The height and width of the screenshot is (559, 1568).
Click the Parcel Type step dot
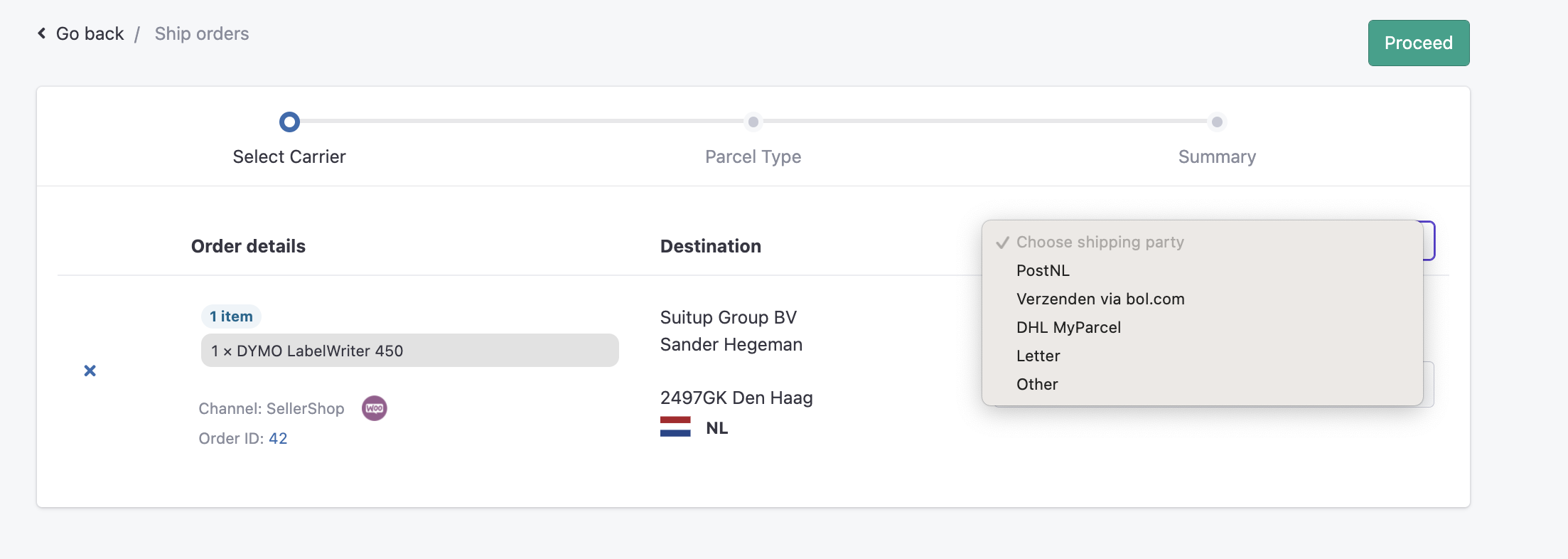tap(753, 122)
